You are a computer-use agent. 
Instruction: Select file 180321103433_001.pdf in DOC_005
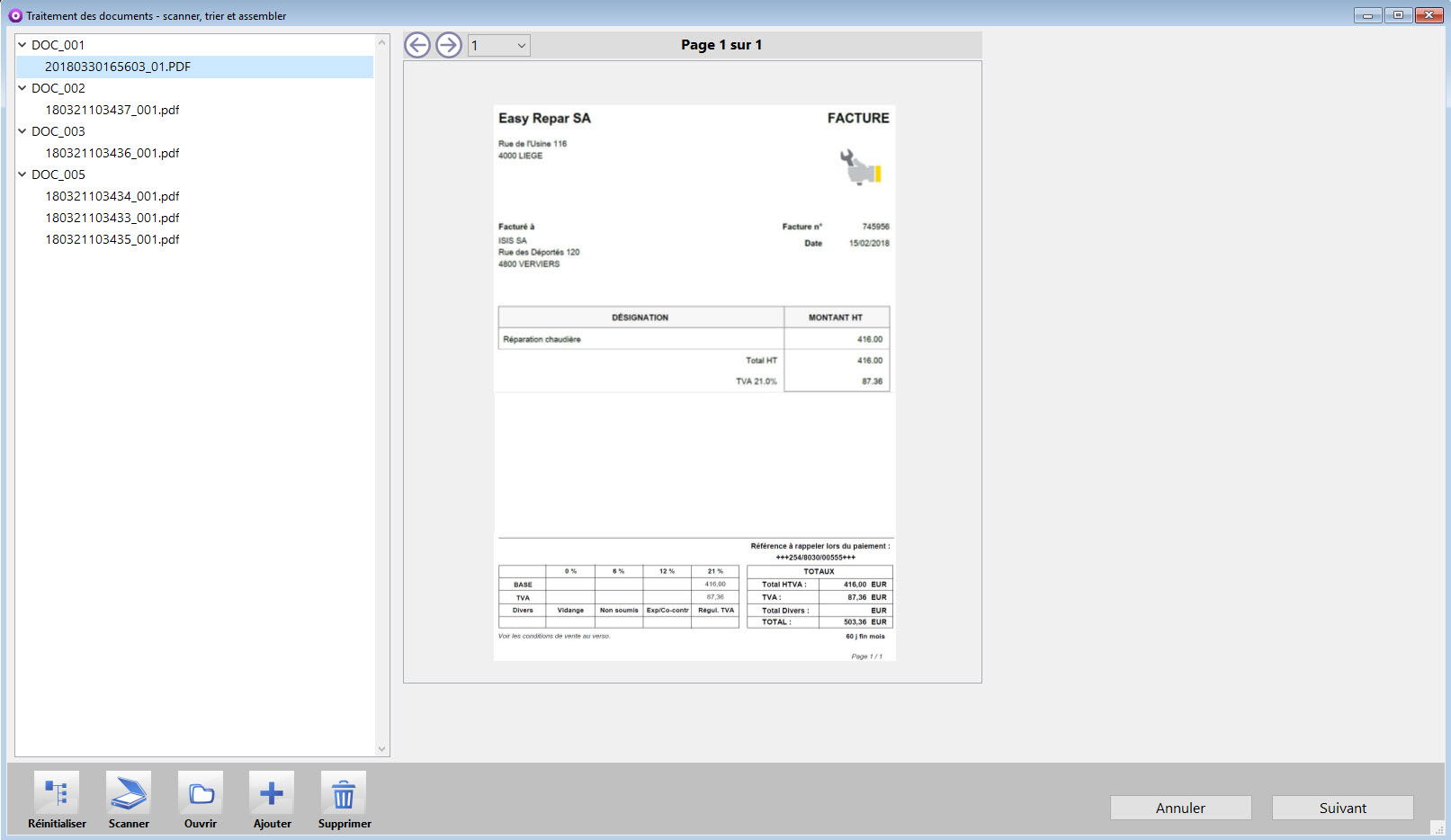[112, 218]
